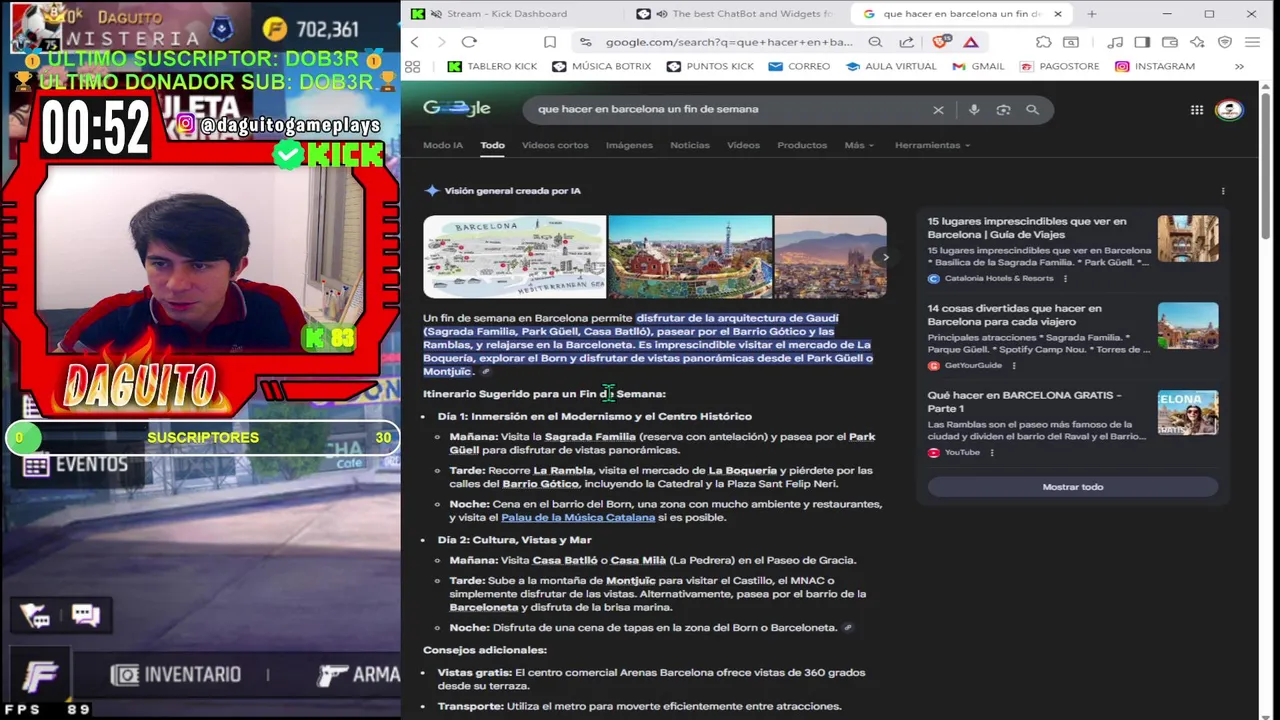The width and height of the screenshot is (1280, 720).
Task: Open the Google account profile avatar
Action: click(1229, 110)
